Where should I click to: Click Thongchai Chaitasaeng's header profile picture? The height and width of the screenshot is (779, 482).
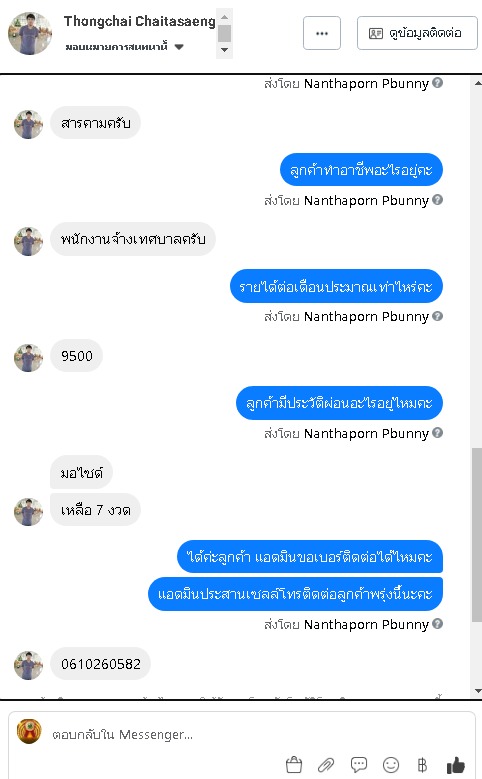click(30, 33)
